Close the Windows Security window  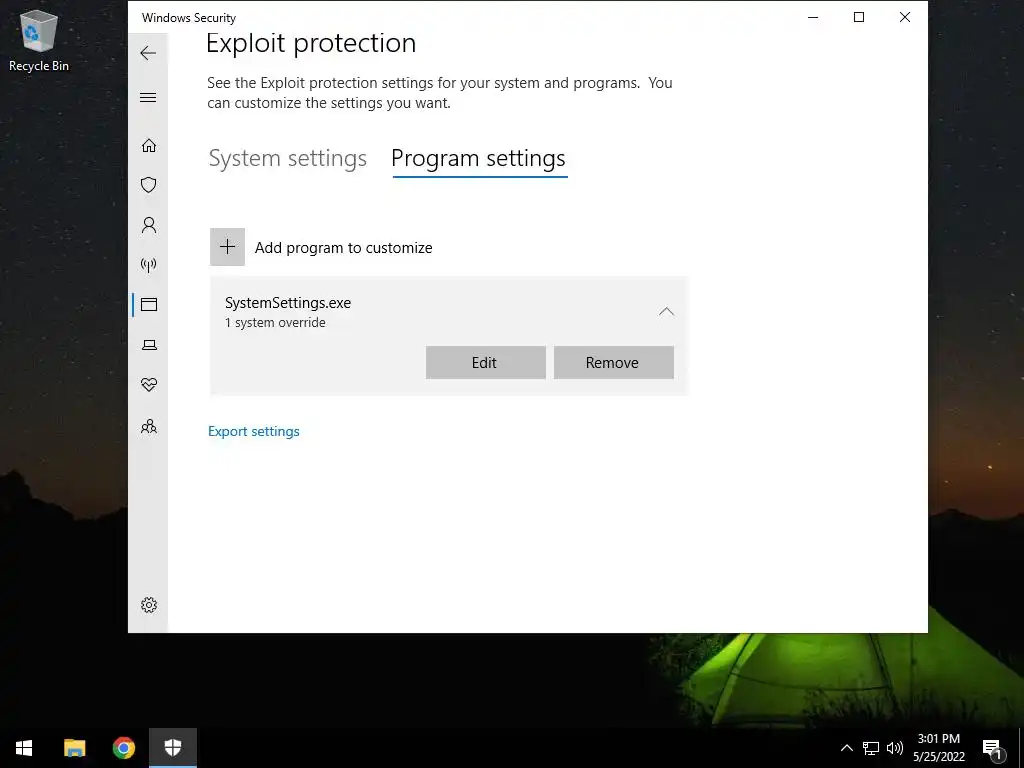pos(904,18)
